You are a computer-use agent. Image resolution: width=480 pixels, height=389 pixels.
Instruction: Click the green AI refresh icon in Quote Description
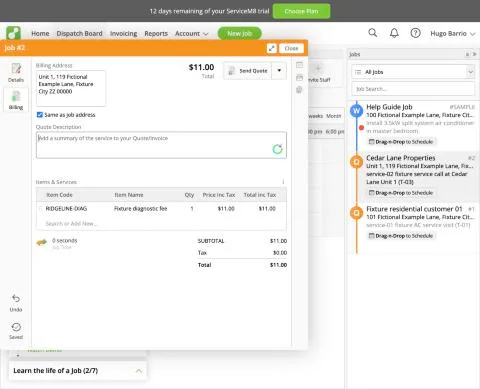[x=277, y=149]
